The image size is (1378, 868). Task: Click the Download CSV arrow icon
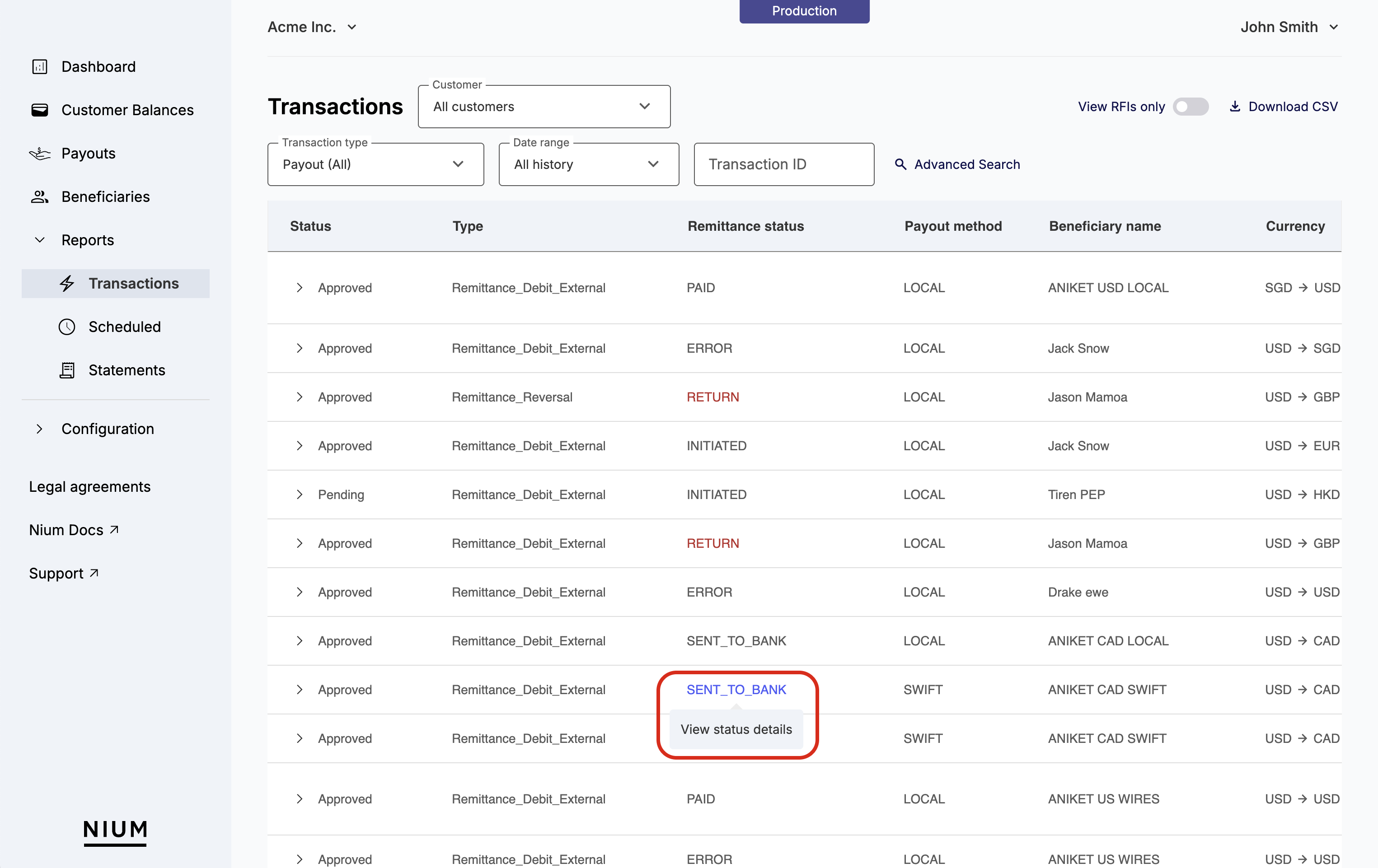coord(1235,107)
